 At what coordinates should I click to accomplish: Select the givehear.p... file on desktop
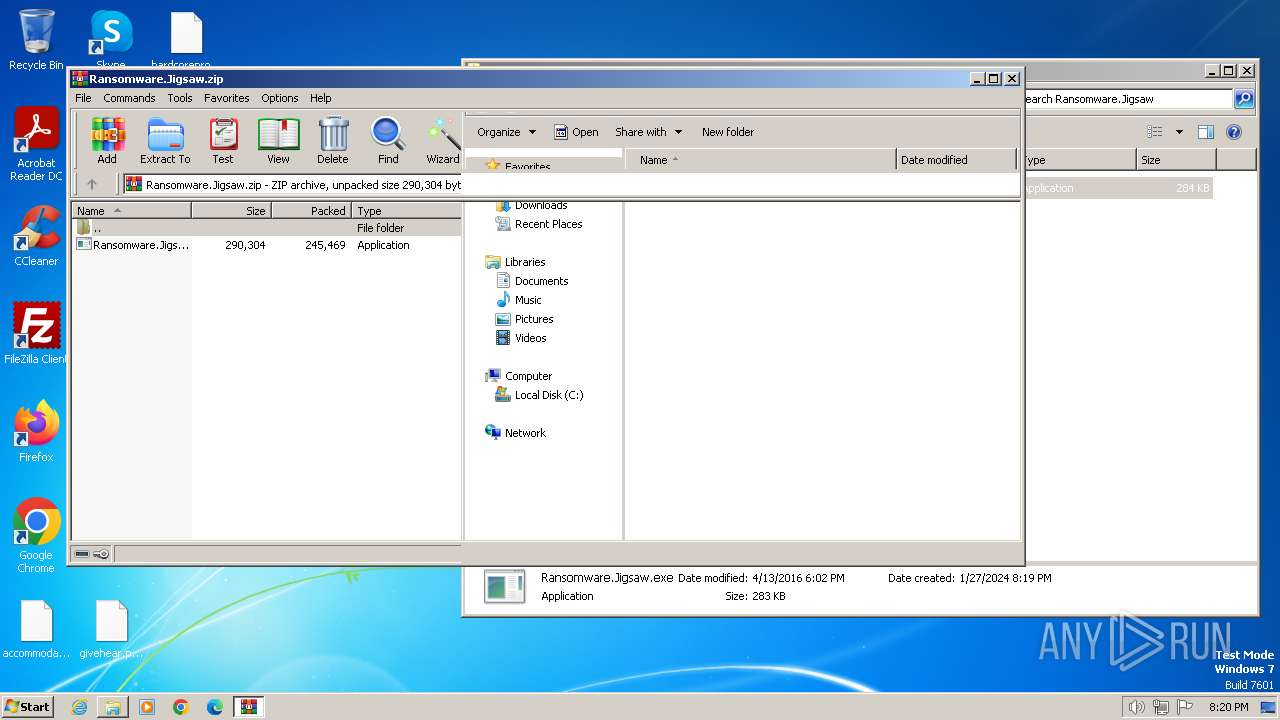(111, 629)
